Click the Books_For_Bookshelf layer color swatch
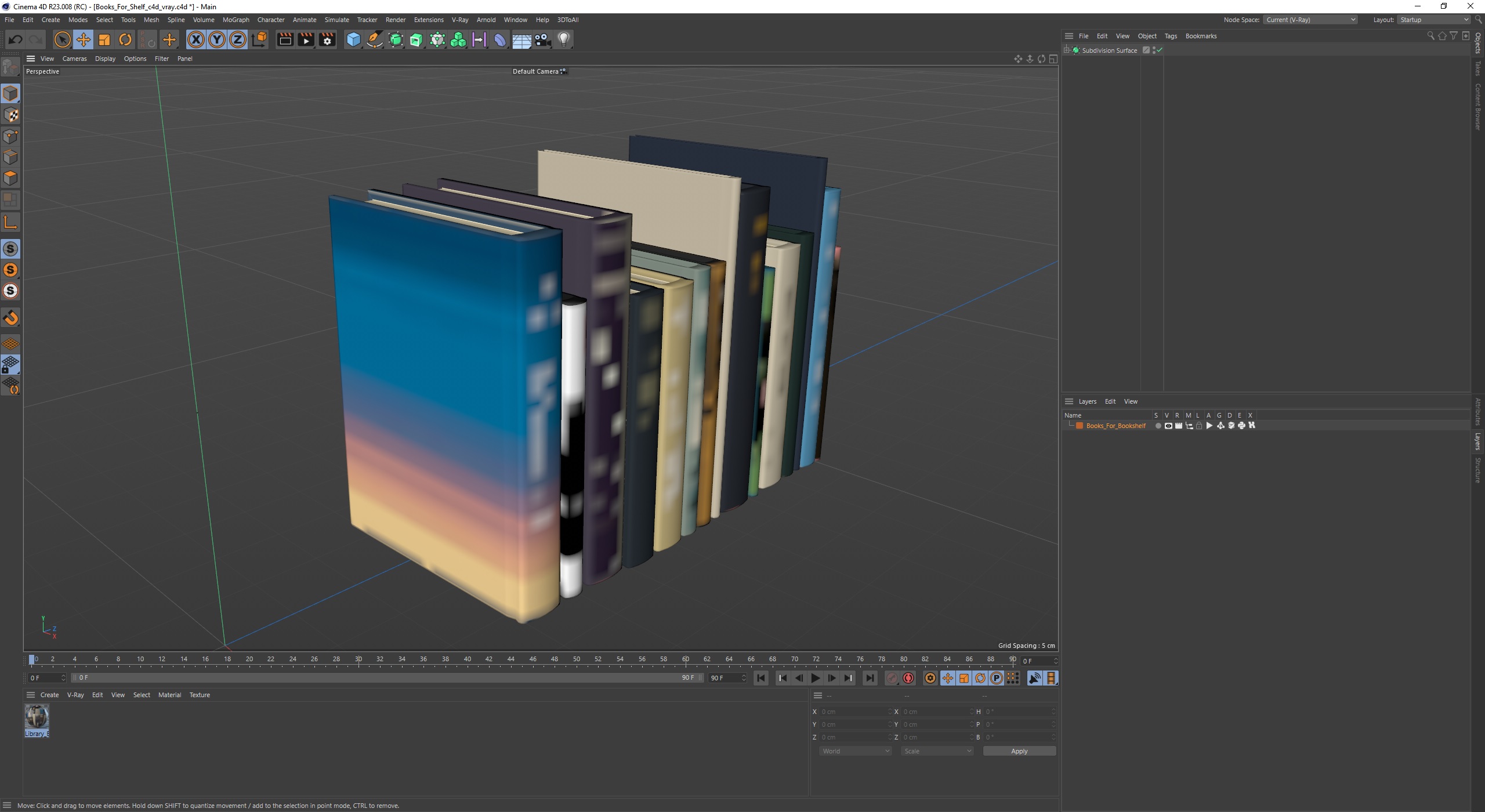1485x812 pixels. point(1080,426)
